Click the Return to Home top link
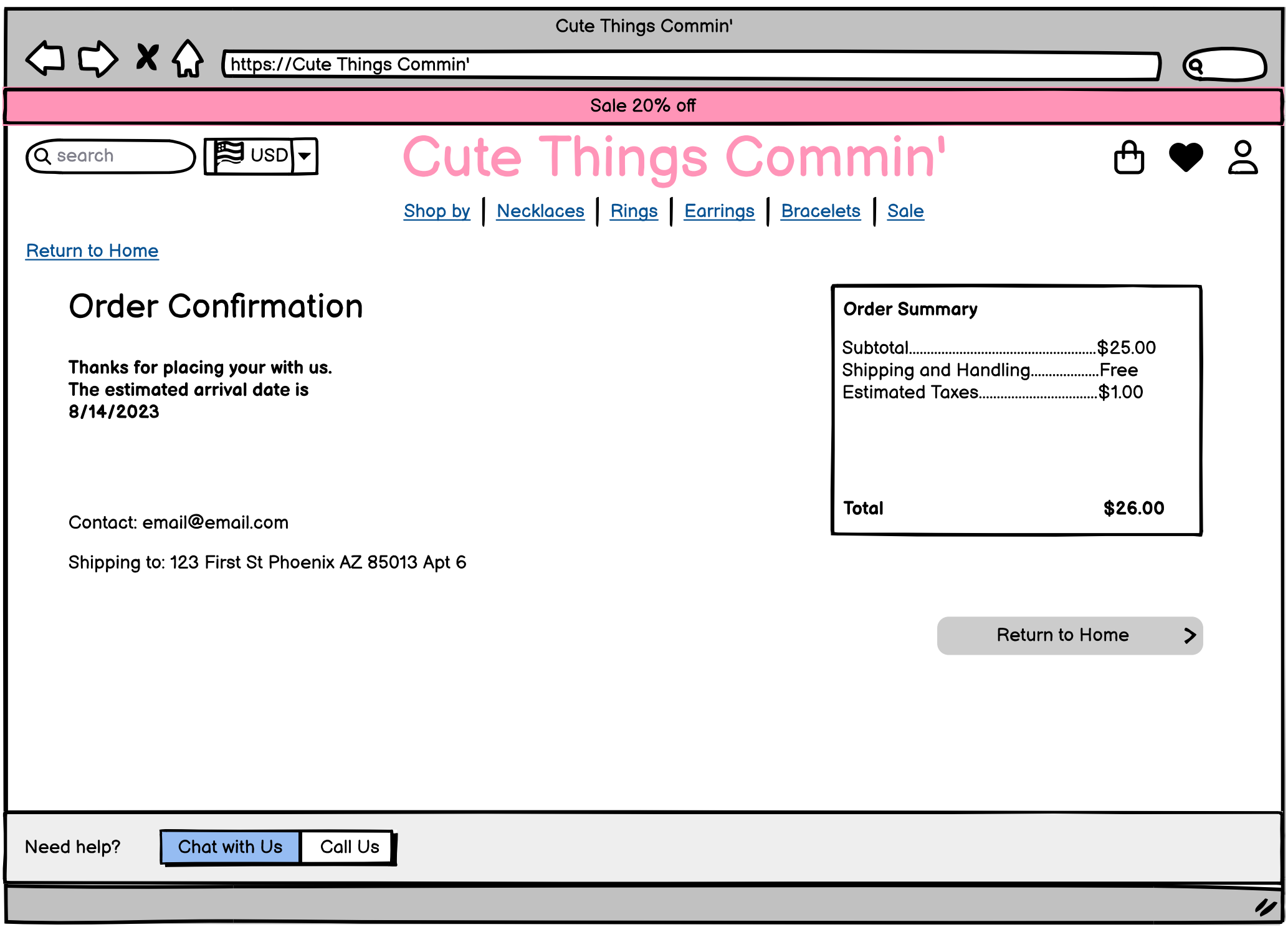1288x927 pixels. (92, 251)
